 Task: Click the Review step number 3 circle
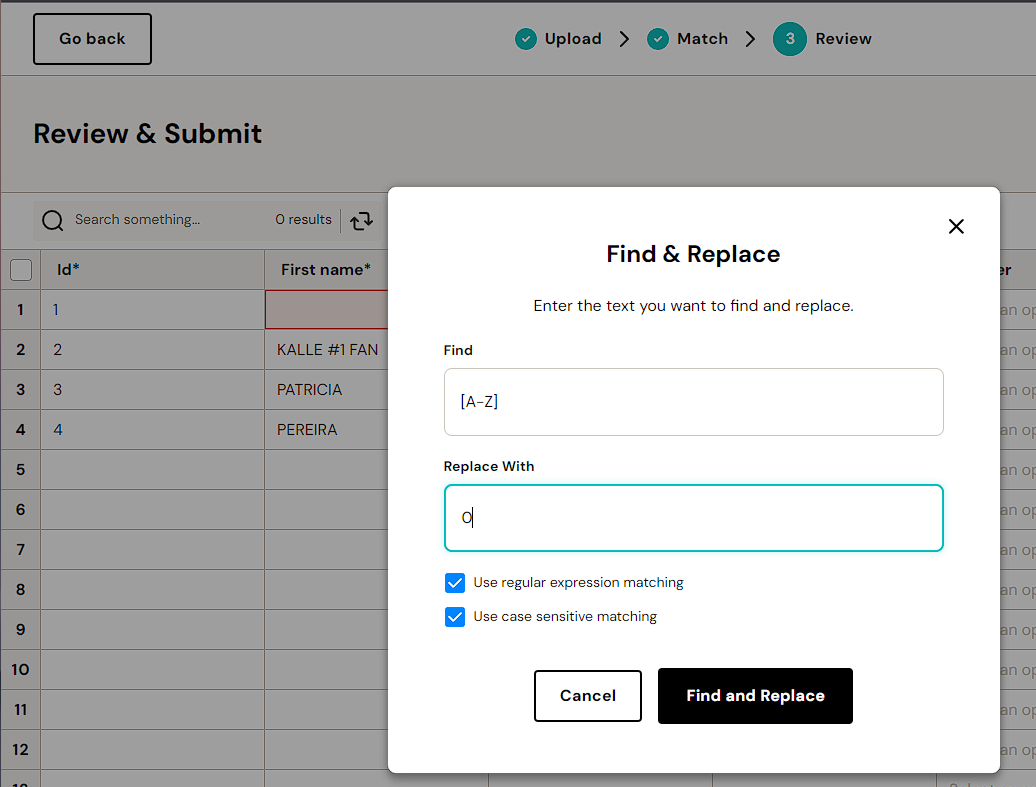(790, 39)
